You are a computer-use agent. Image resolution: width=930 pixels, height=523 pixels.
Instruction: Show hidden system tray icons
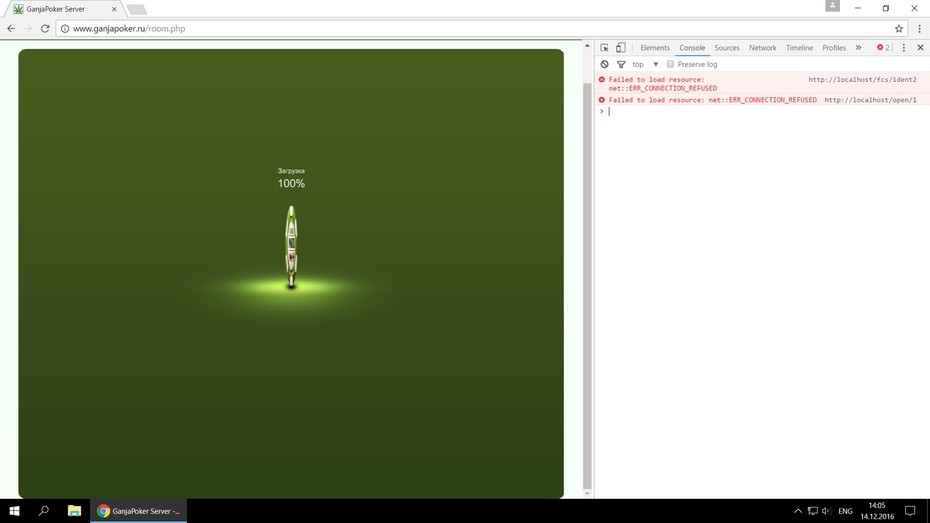[x=798, y=511]
